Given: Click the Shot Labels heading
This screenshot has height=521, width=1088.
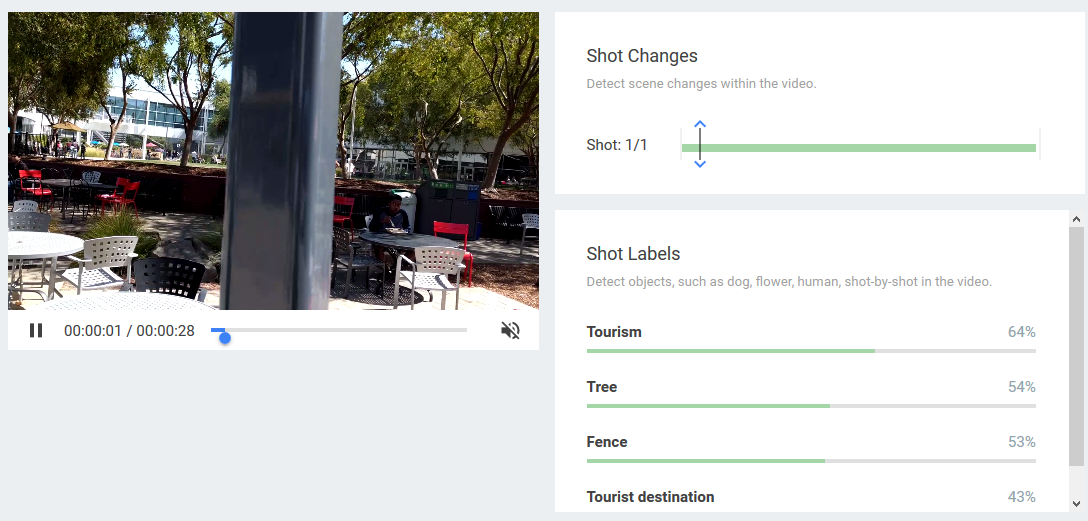Looking at the screenshot, I should pos(633,254).
